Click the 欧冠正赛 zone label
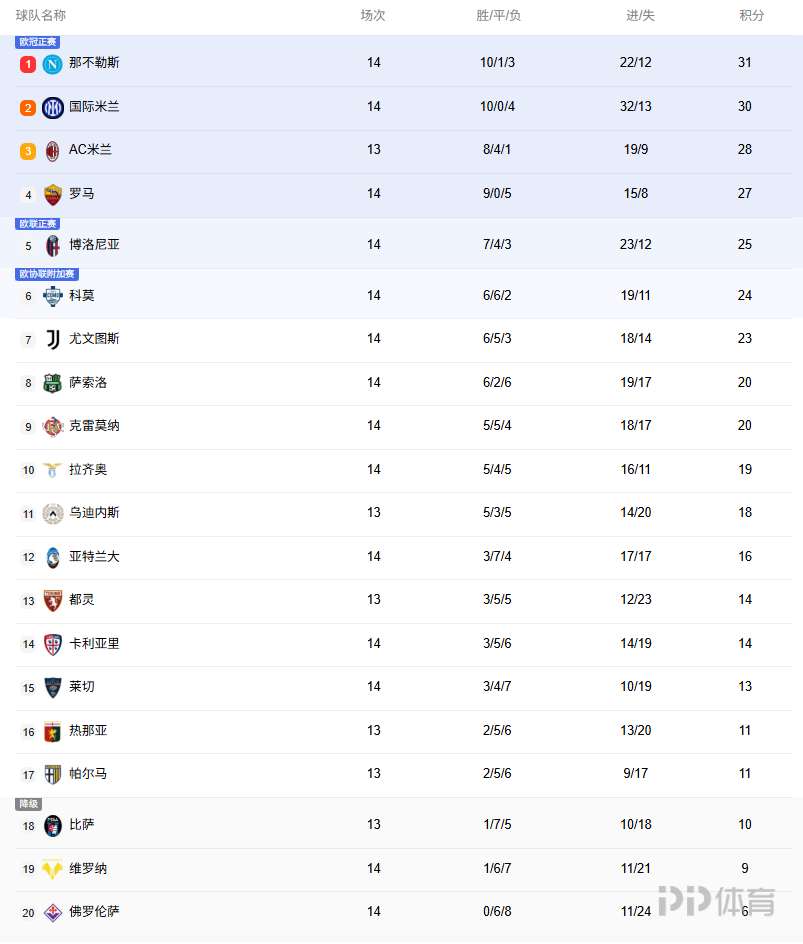Image resolution: width=803 pixels, height=944 pixels. click(x=38, y=42)
